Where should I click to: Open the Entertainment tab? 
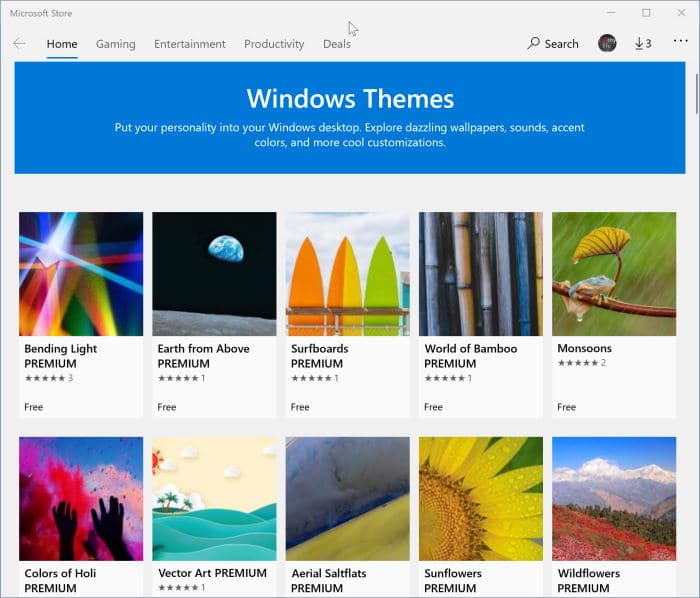(x=190, y=44)
